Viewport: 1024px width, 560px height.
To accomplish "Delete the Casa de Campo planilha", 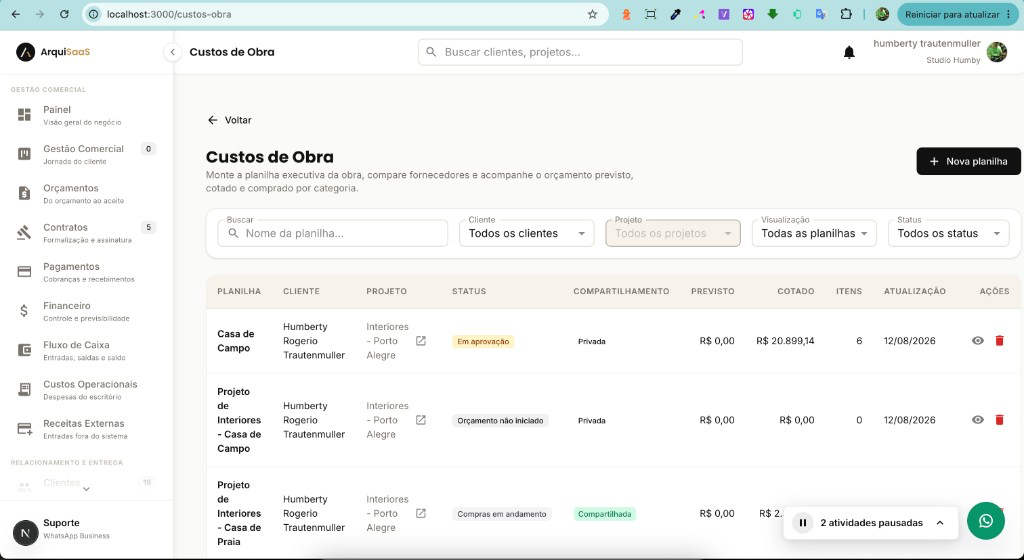I will (999, 341).
